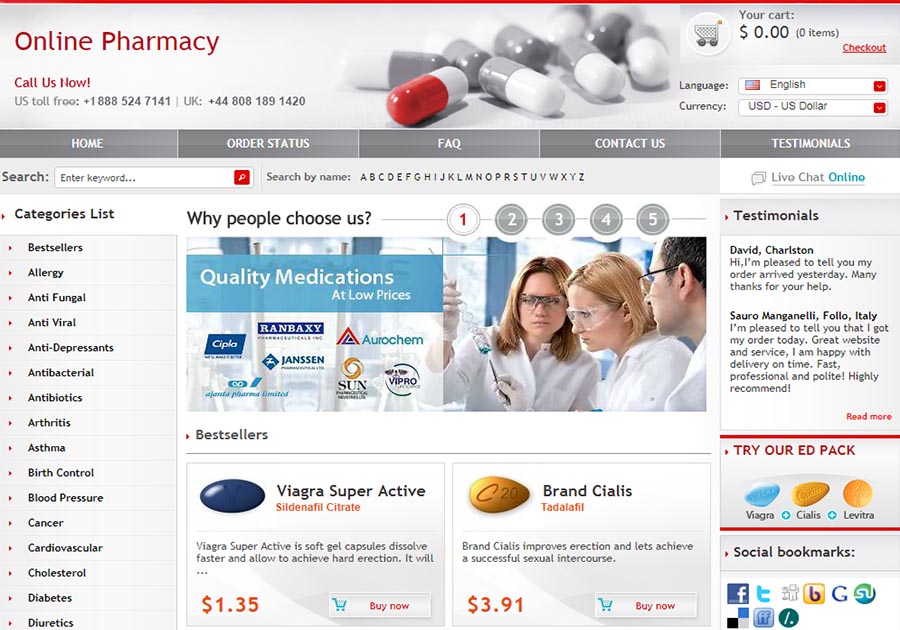
Task: Click the Delicious bookmark icon
Action: click(x=738, y=618)
